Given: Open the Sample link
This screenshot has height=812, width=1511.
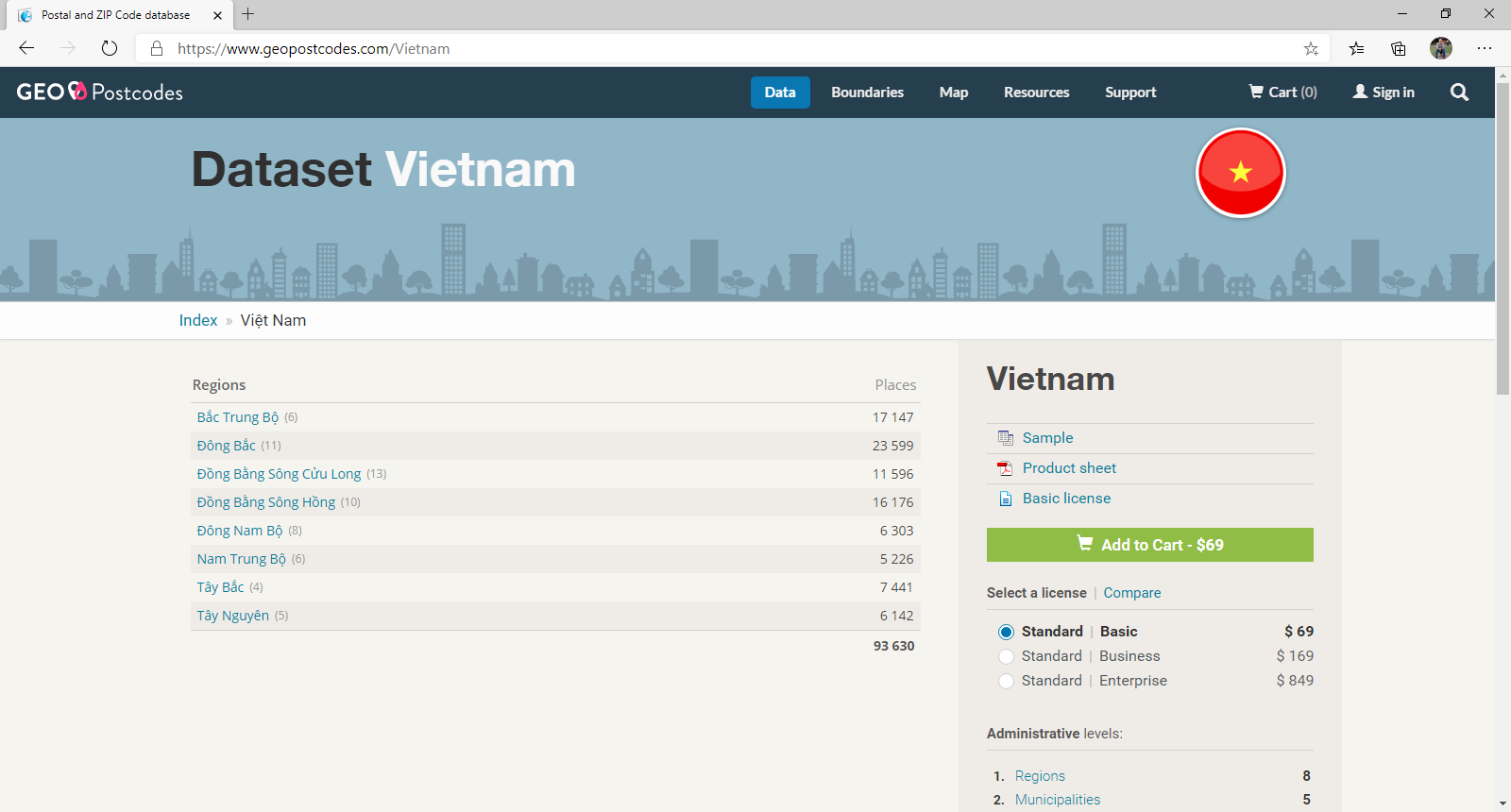Looking at the screenshot, I should coord(1047,438).
